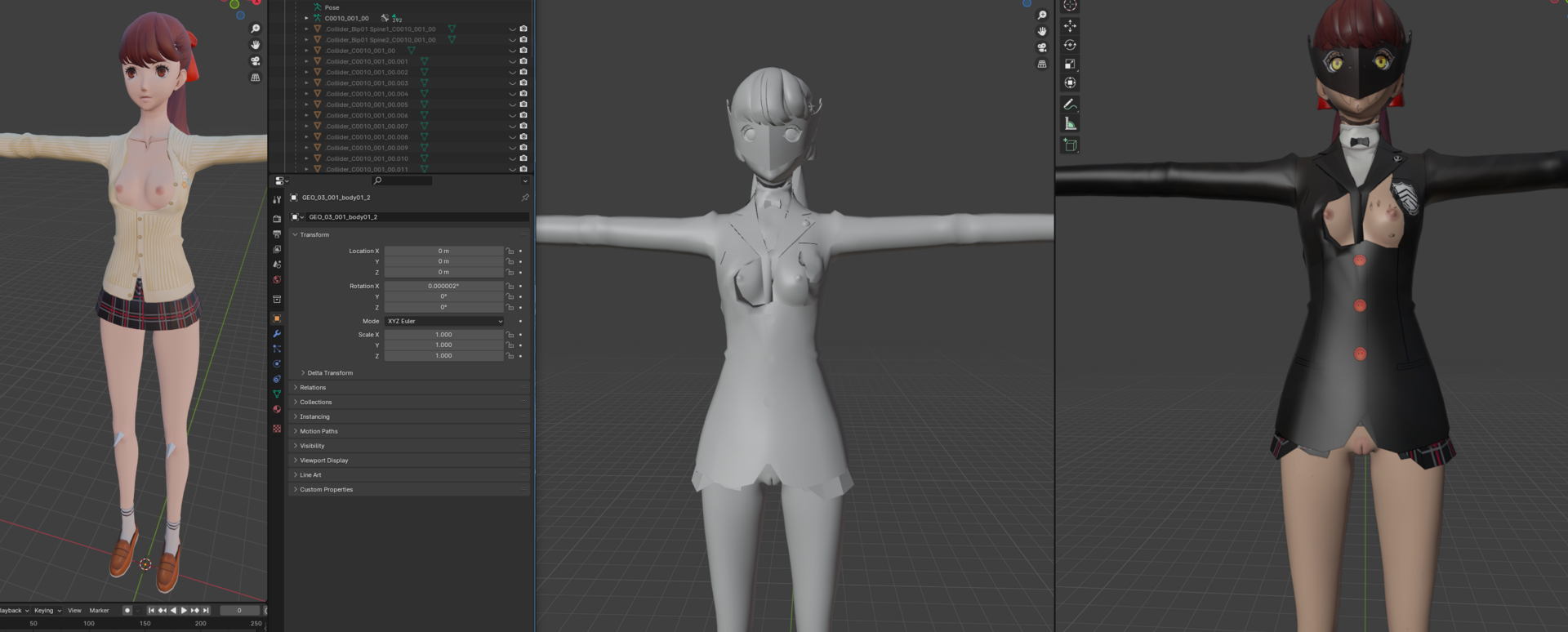This screenshot has width=1568, height=632.
Task: Lock the Rotation X transform
Action: pyautogui.click(x=510, y=286)
